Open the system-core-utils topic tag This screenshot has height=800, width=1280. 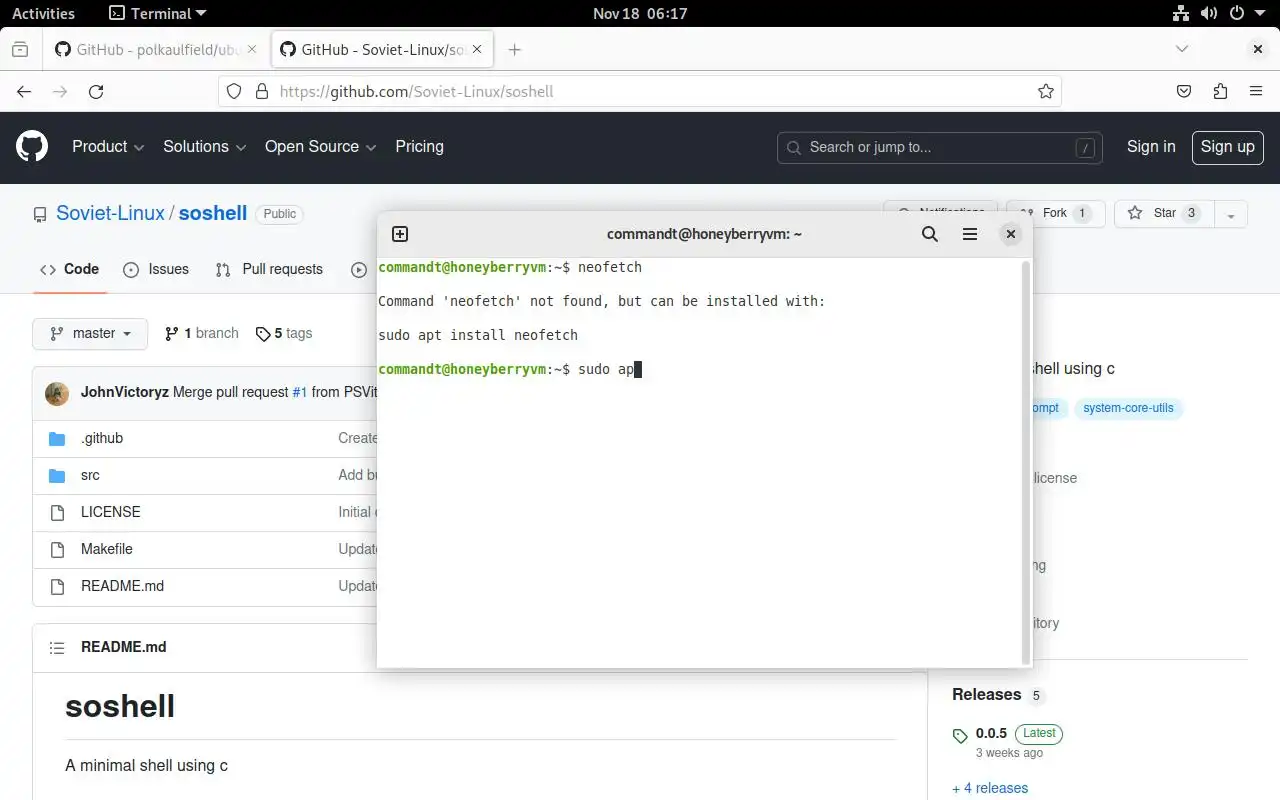coord(1128,408)
